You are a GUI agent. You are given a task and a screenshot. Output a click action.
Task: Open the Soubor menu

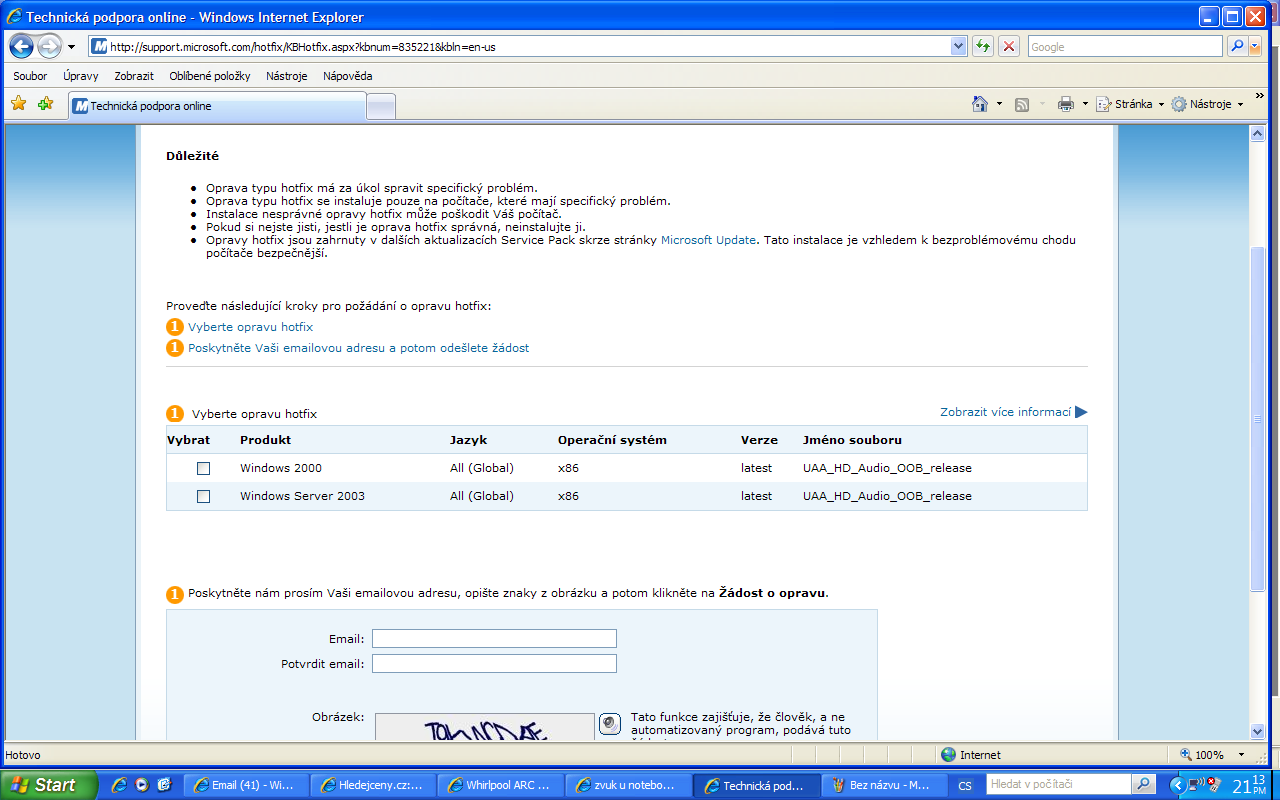[x=30, y=76]
